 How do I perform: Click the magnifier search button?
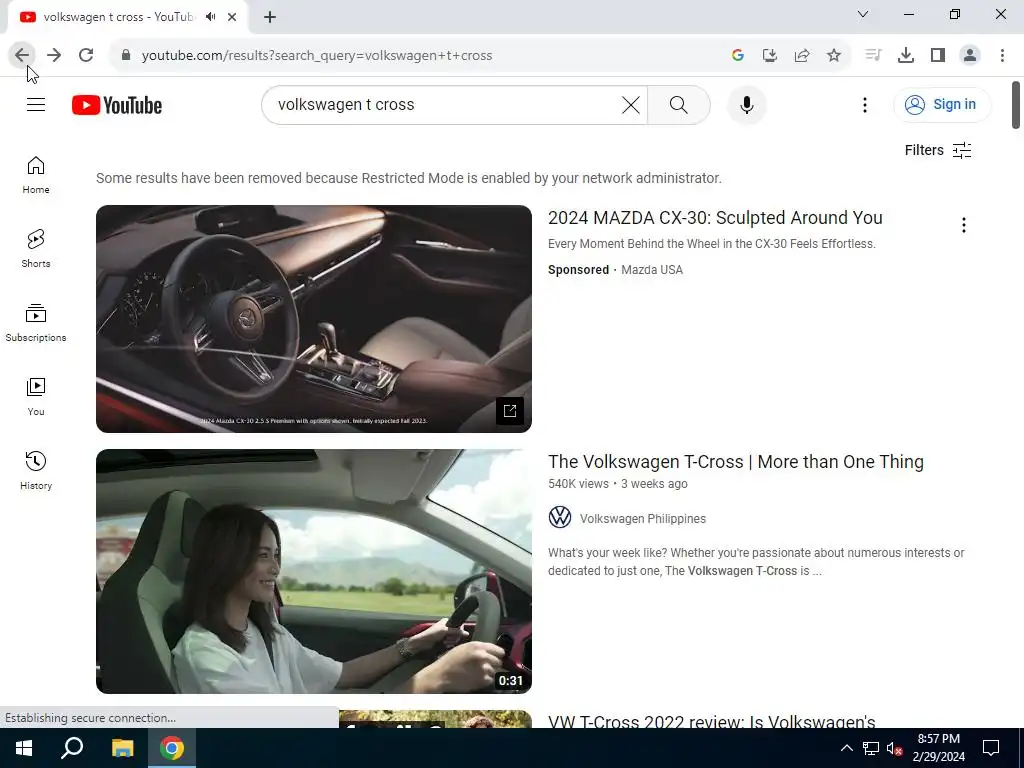679,105
